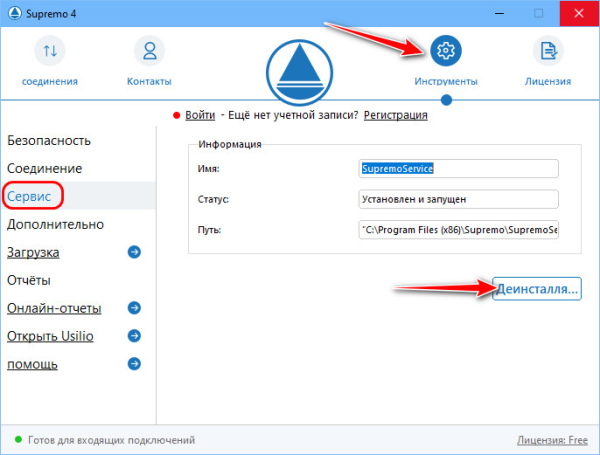
Task: Click the arrow icon next to Онлайн-отчеты
Action: click(x=134, y=308)
